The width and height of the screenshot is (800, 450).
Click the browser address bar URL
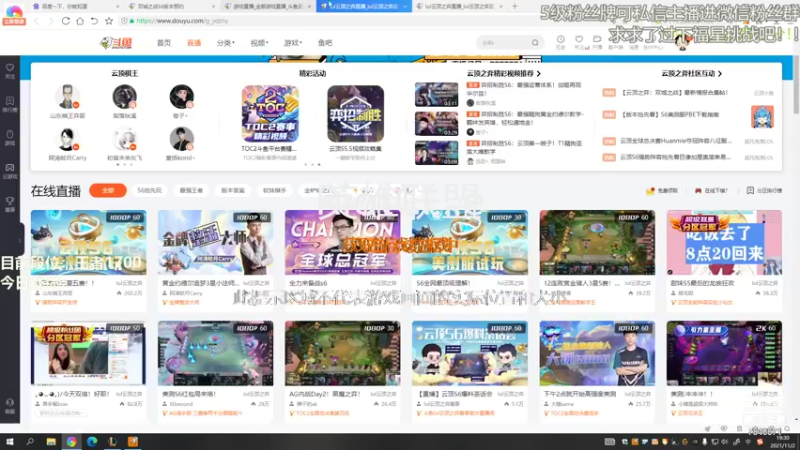tap(182, 21)
